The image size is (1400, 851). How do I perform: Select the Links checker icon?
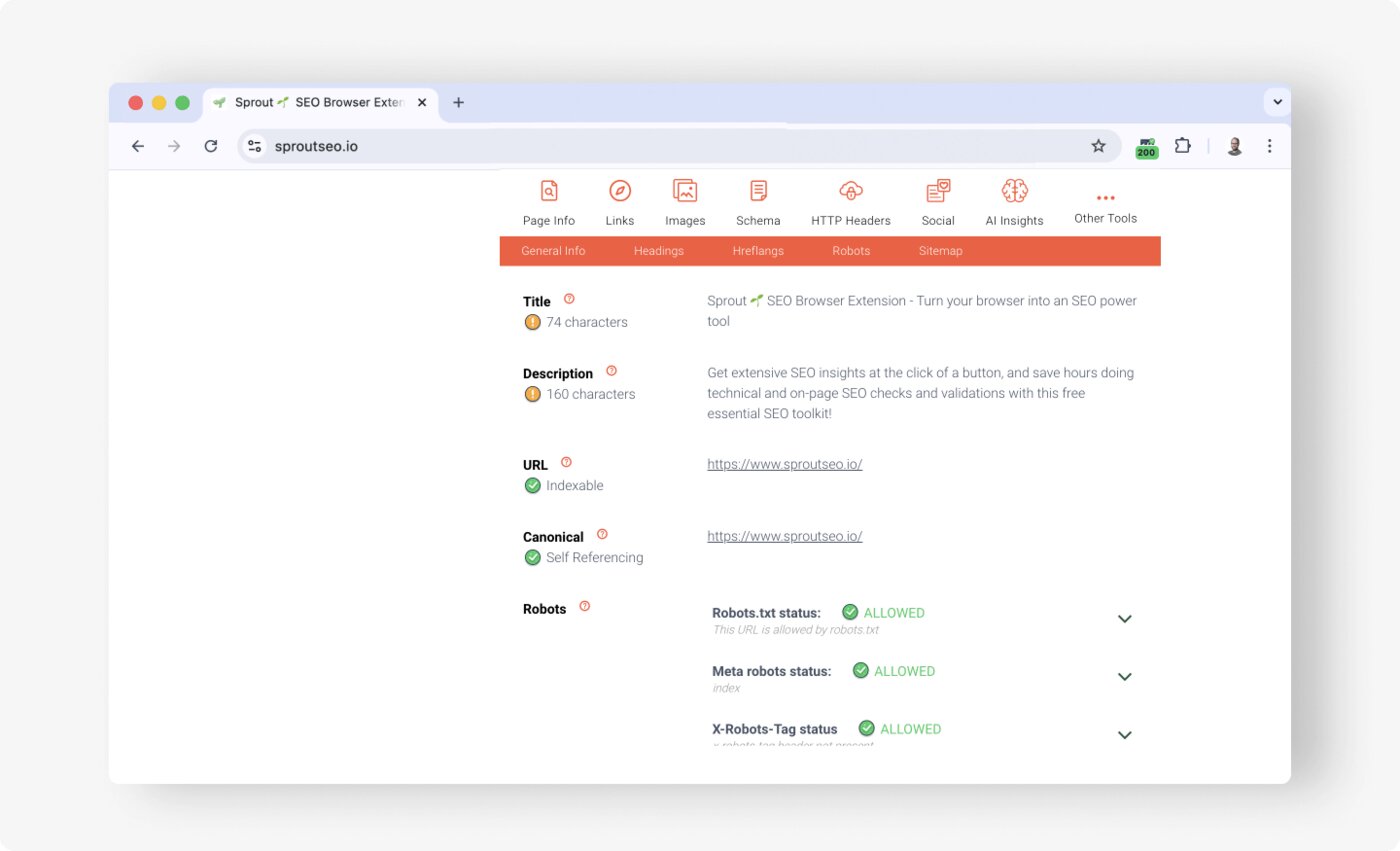point(620,201)
